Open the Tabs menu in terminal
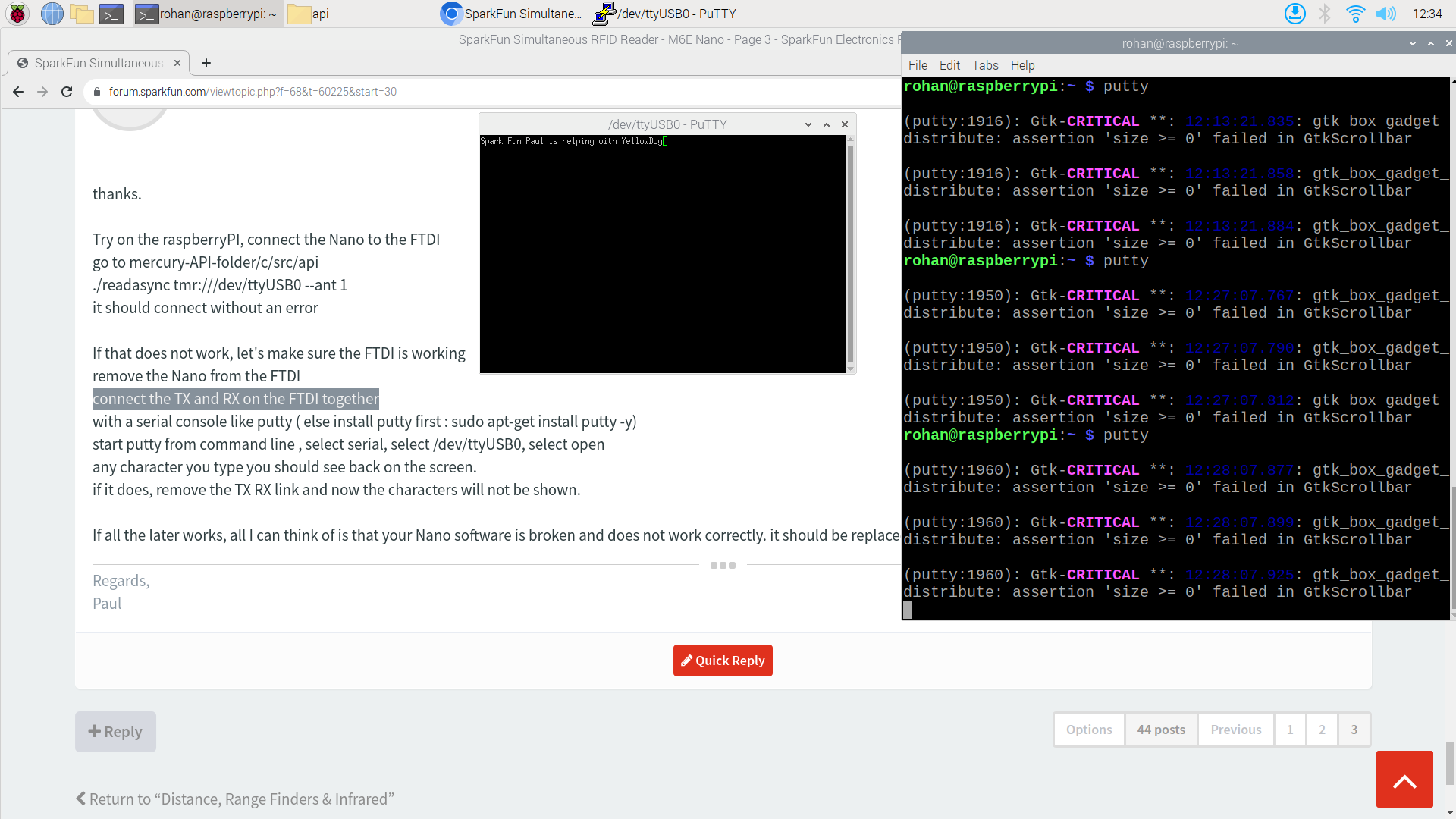 coord(985,65)
